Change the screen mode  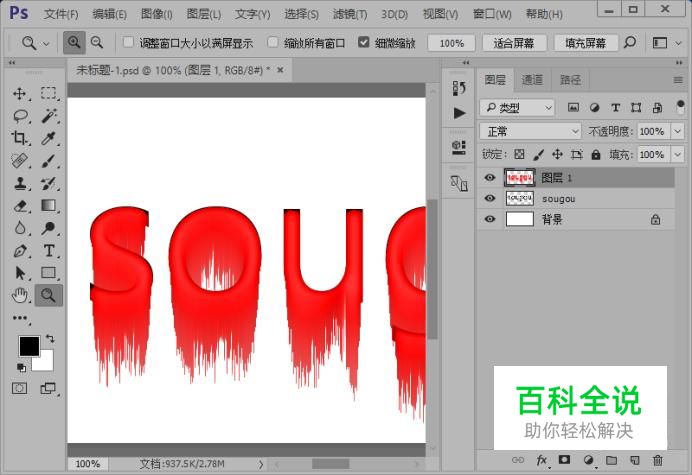[x=48, y=388]
